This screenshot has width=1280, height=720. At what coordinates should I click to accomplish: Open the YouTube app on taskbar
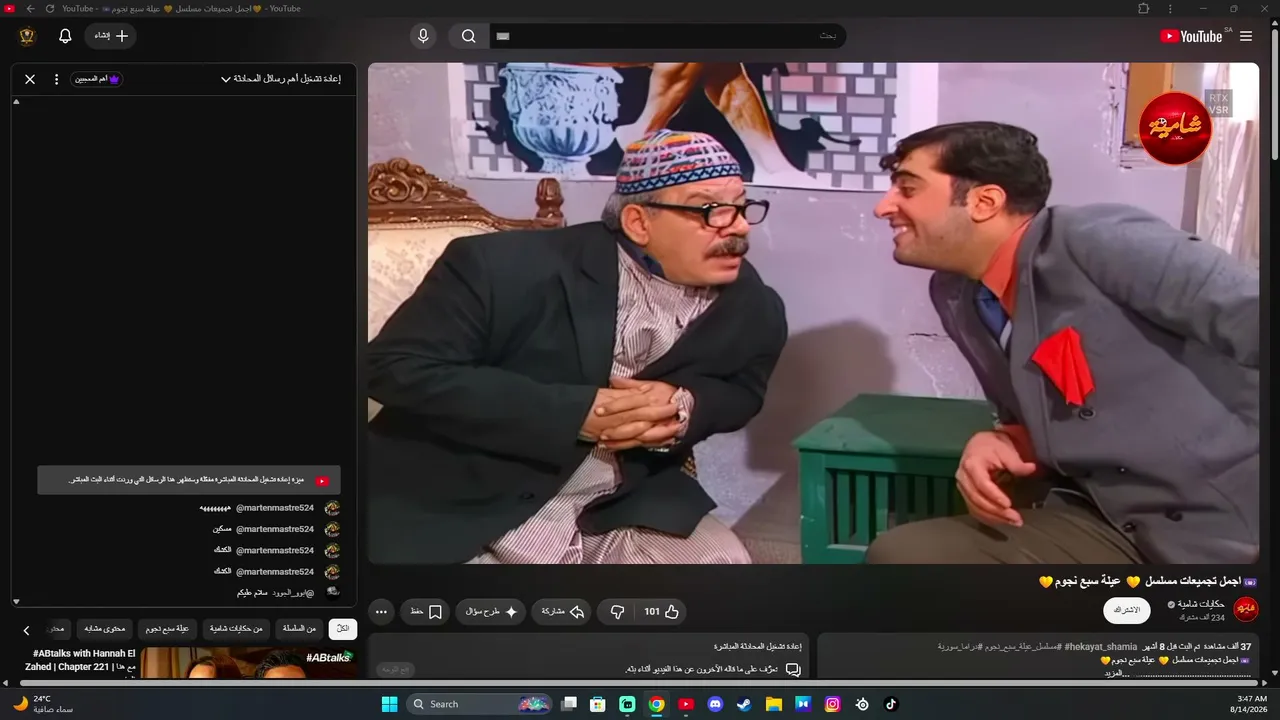(686, 704)
